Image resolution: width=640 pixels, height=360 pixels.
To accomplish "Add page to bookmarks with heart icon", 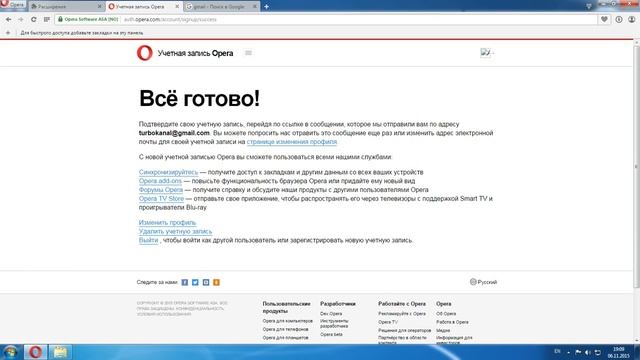I will click(x=604, y=19).
